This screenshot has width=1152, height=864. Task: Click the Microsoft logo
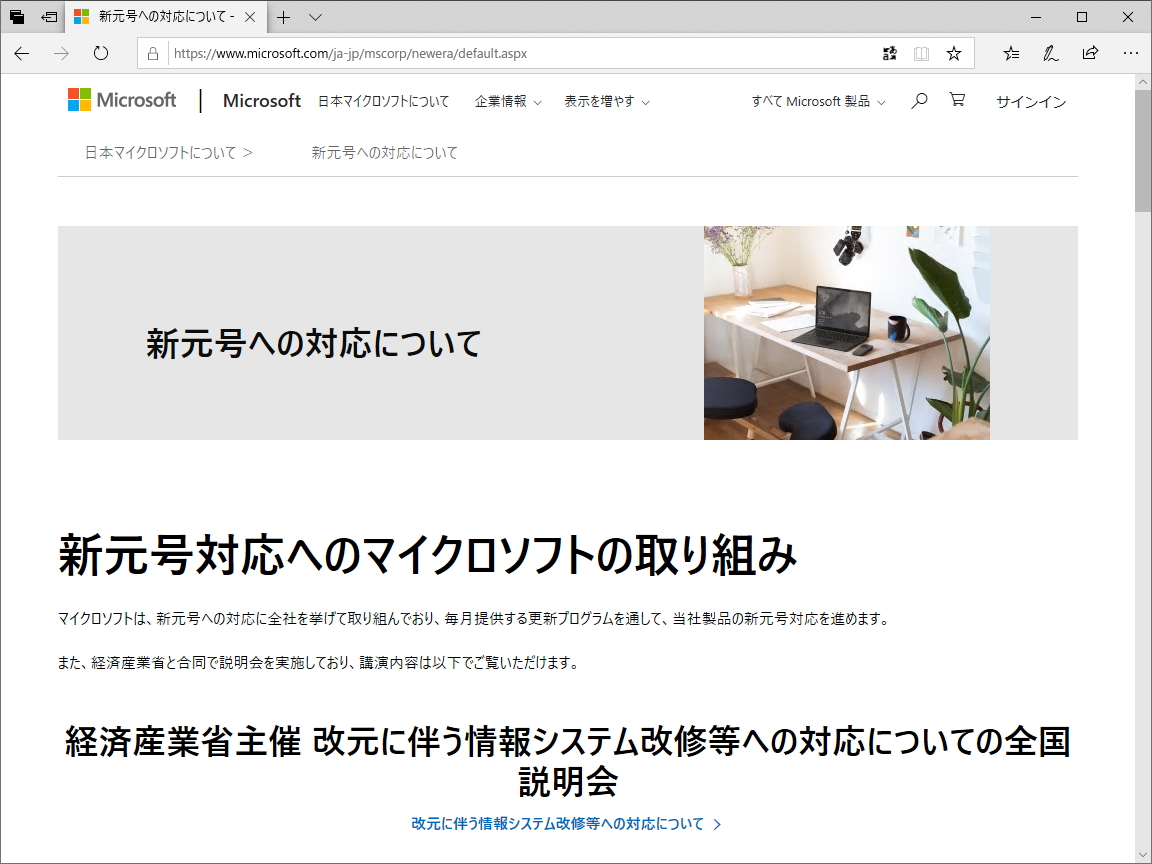click(120, 100)
